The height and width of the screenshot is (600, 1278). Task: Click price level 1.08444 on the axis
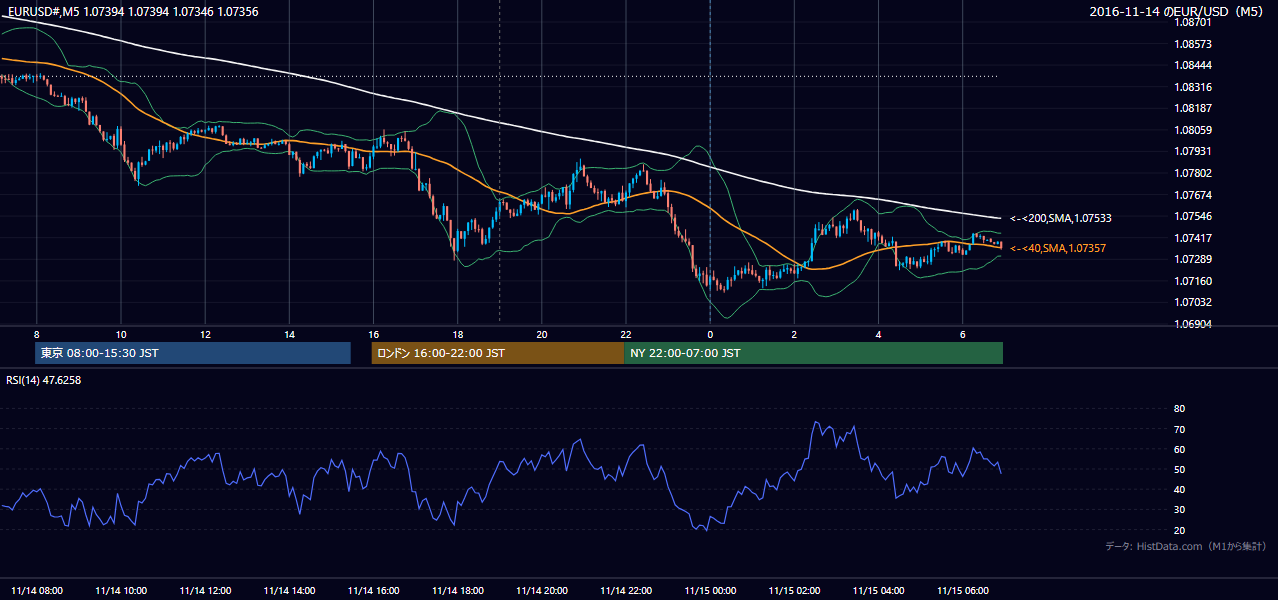pos(1194,65)
